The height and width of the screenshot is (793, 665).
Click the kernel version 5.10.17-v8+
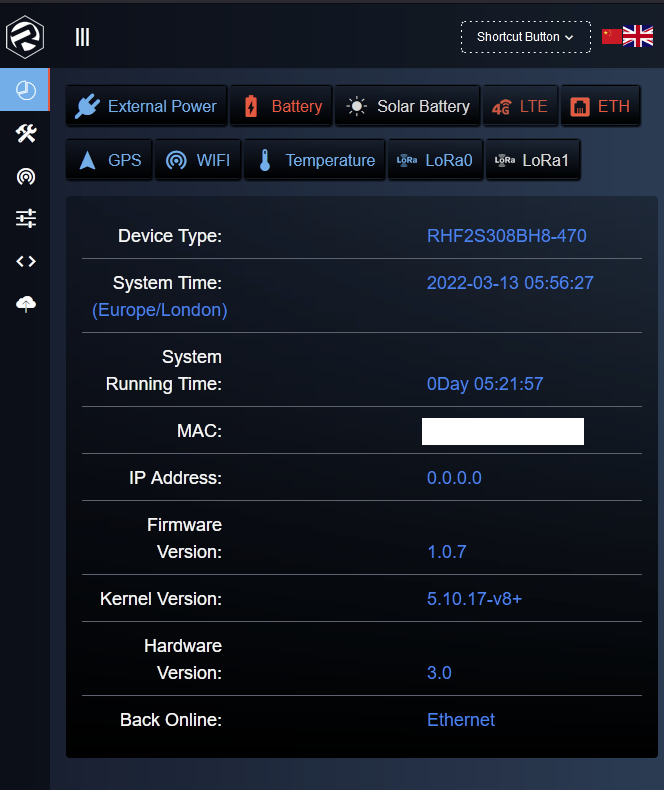coord(474,599)
